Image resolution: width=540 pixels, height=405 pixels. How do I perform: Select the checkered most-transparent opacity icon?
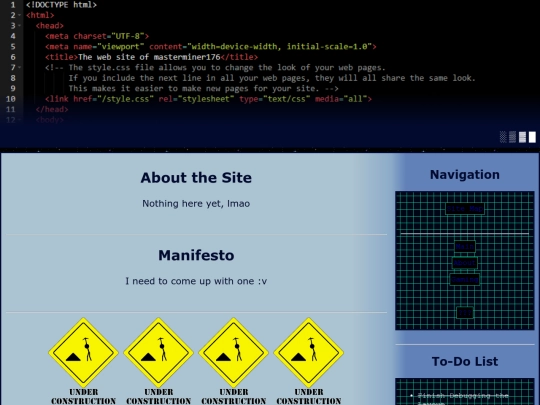[x=503, y=137]
